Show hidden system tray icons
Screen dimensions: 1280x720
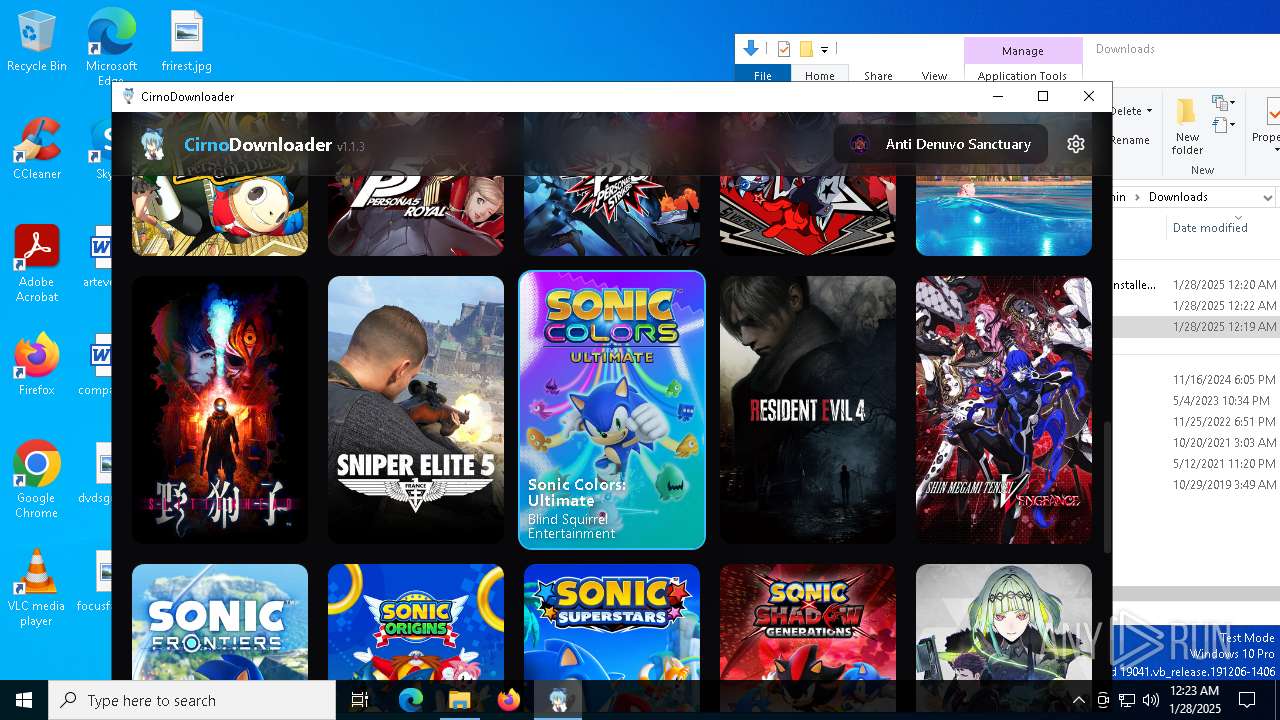[1079, 700]
